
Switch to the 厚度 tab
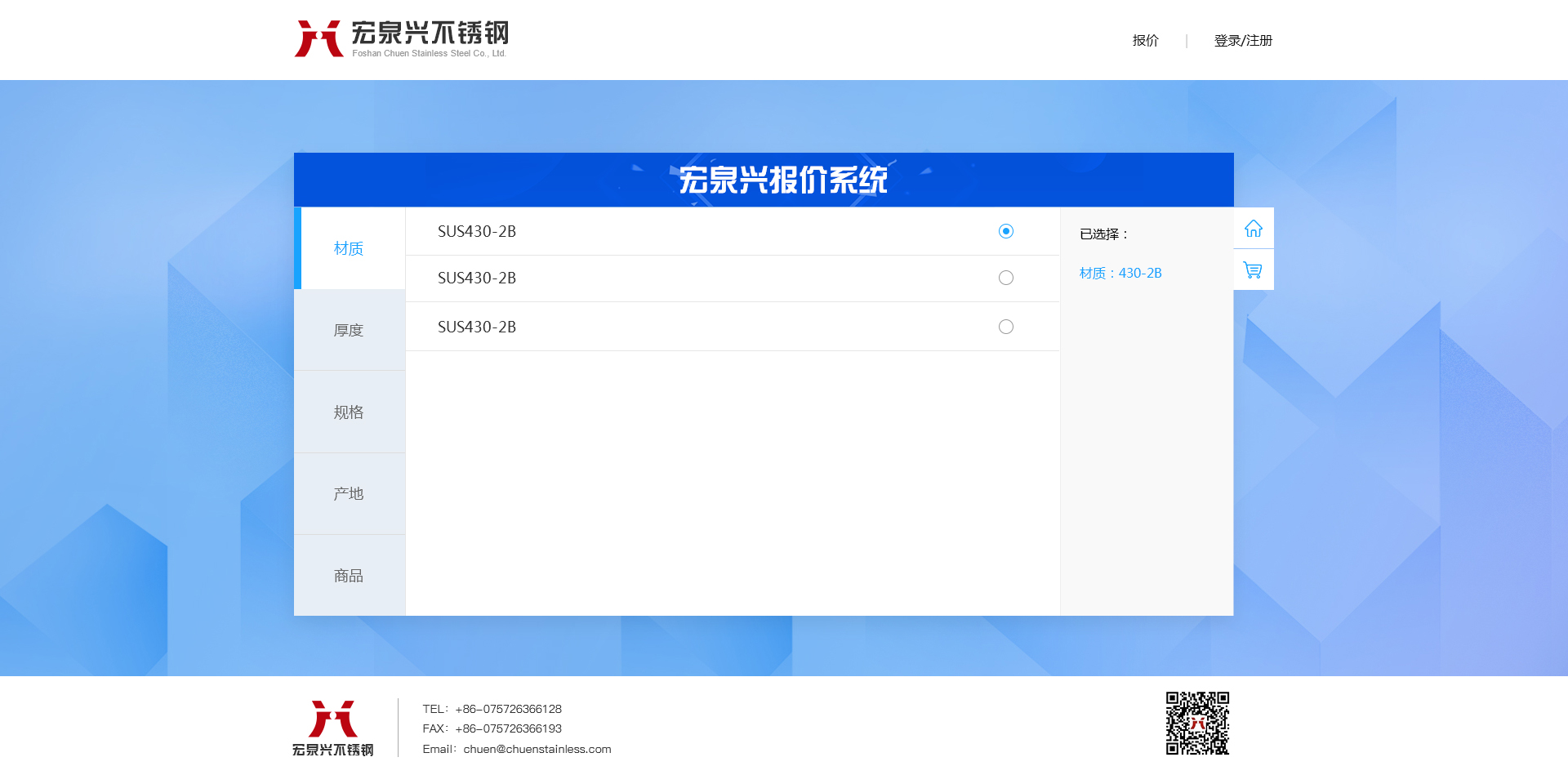(x=349, y=330)
